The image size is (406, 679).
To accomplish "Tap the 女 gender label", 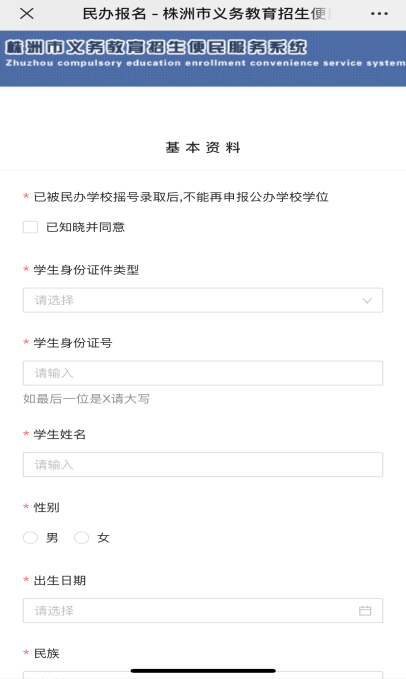I will coord(103,538).
